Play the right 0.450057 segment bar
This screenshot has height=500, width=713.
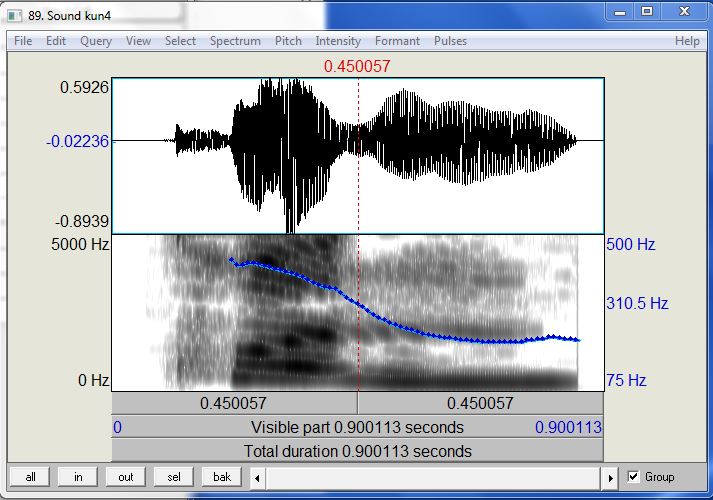[481, 403]
